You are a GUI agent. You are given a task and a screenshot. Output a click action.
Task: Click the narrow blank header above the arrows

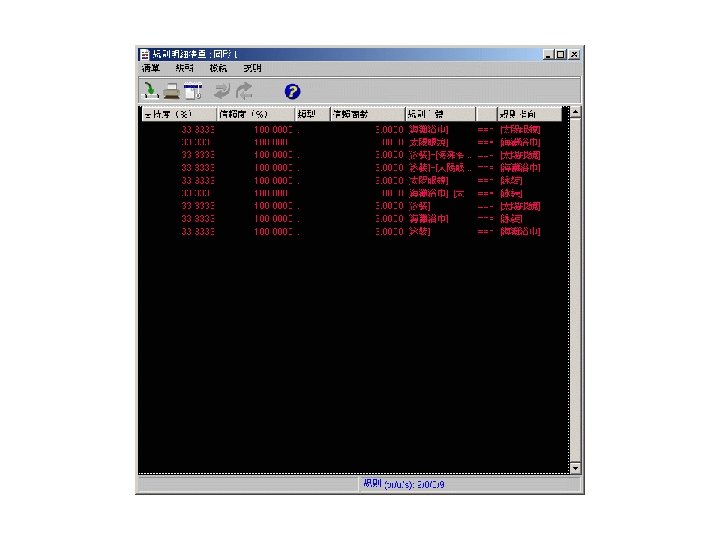click(487, 114)
